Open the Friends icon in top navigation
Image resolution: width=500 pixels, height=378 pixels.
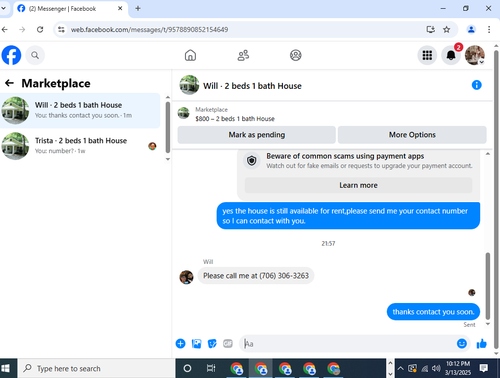pos(243,55)
